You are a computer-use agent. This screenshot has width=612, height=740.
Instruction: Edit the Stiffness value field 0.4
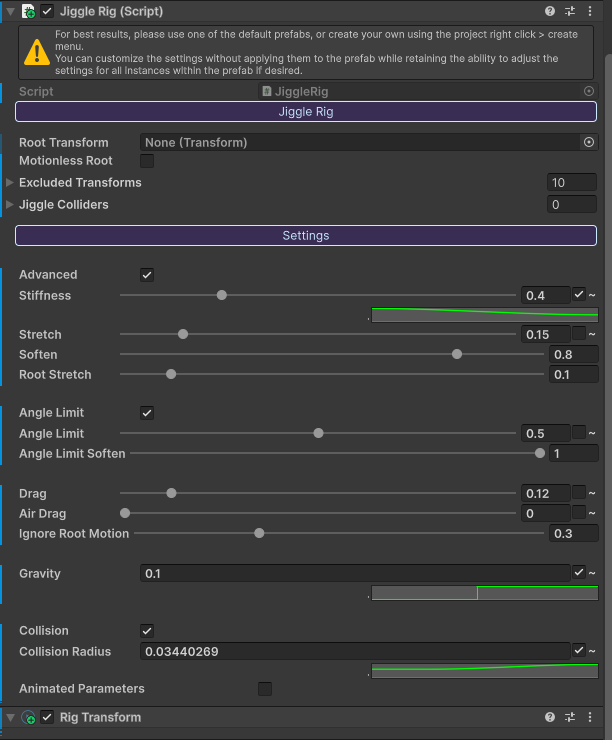coord(545,295)
